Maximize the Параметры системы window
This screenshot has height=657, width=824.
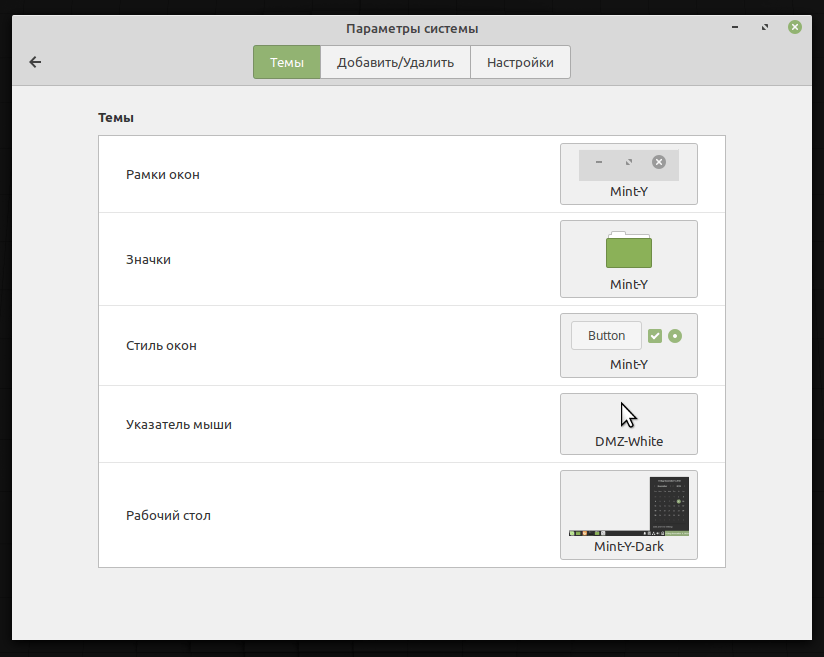coord(765,27)
